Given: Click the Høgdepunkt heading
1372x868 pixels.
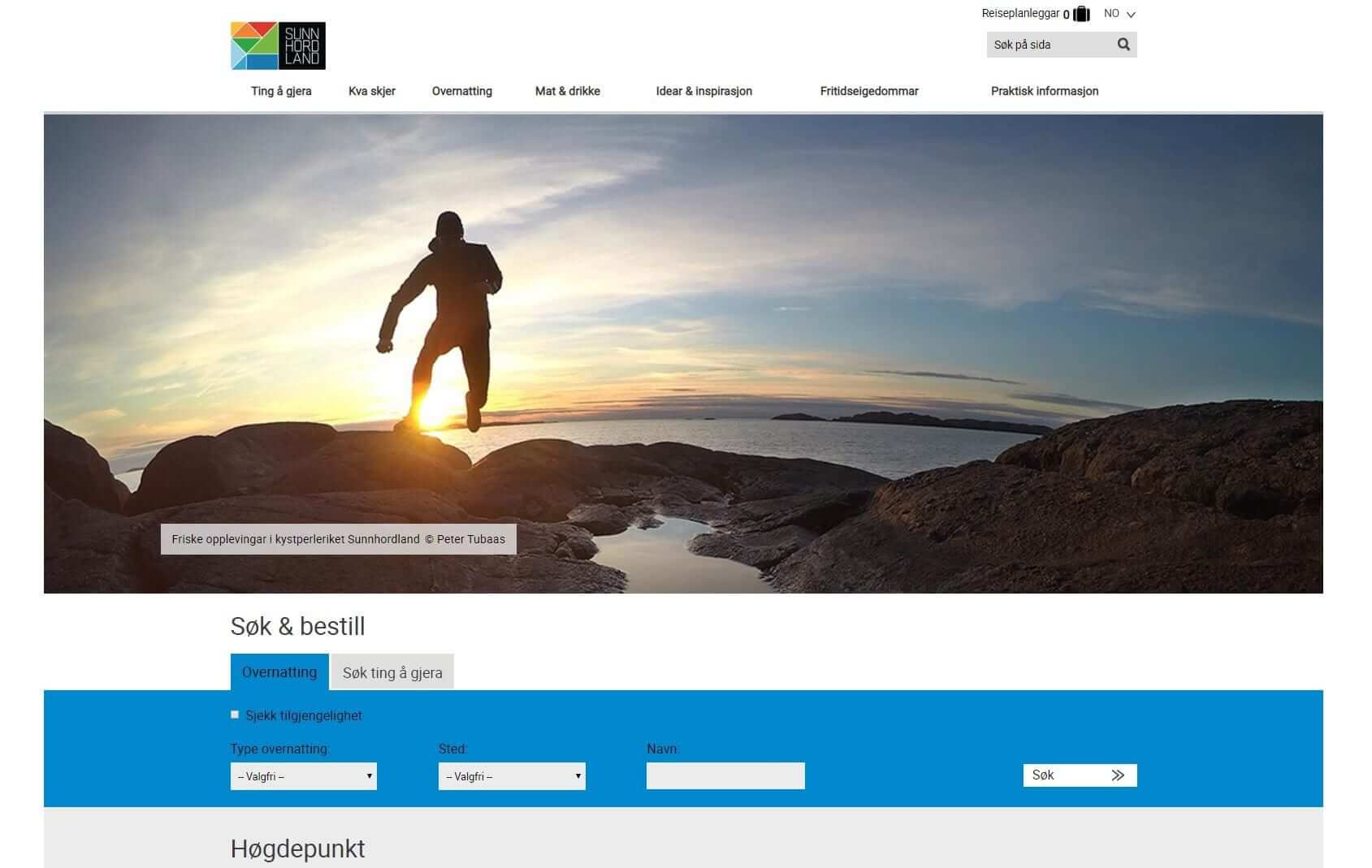Looking at the screenshot, I should point(298,849).
